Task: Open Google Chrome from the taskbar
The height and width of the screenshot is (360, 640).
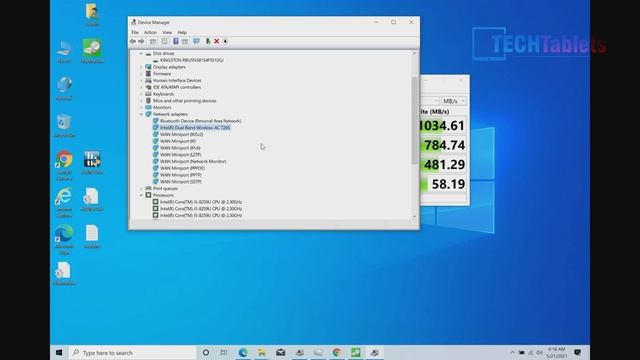Action: (x=337, y=352)
